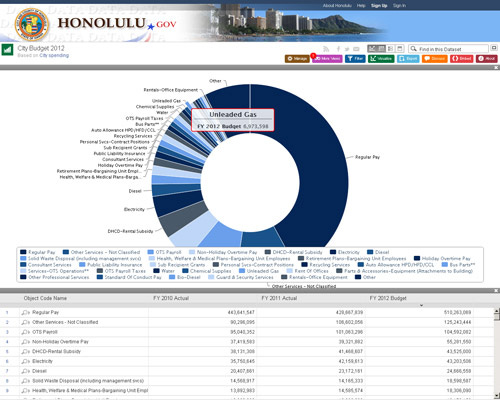500x400 pixels.
Task: Click the light blue Export button
Action: (408, 59)
